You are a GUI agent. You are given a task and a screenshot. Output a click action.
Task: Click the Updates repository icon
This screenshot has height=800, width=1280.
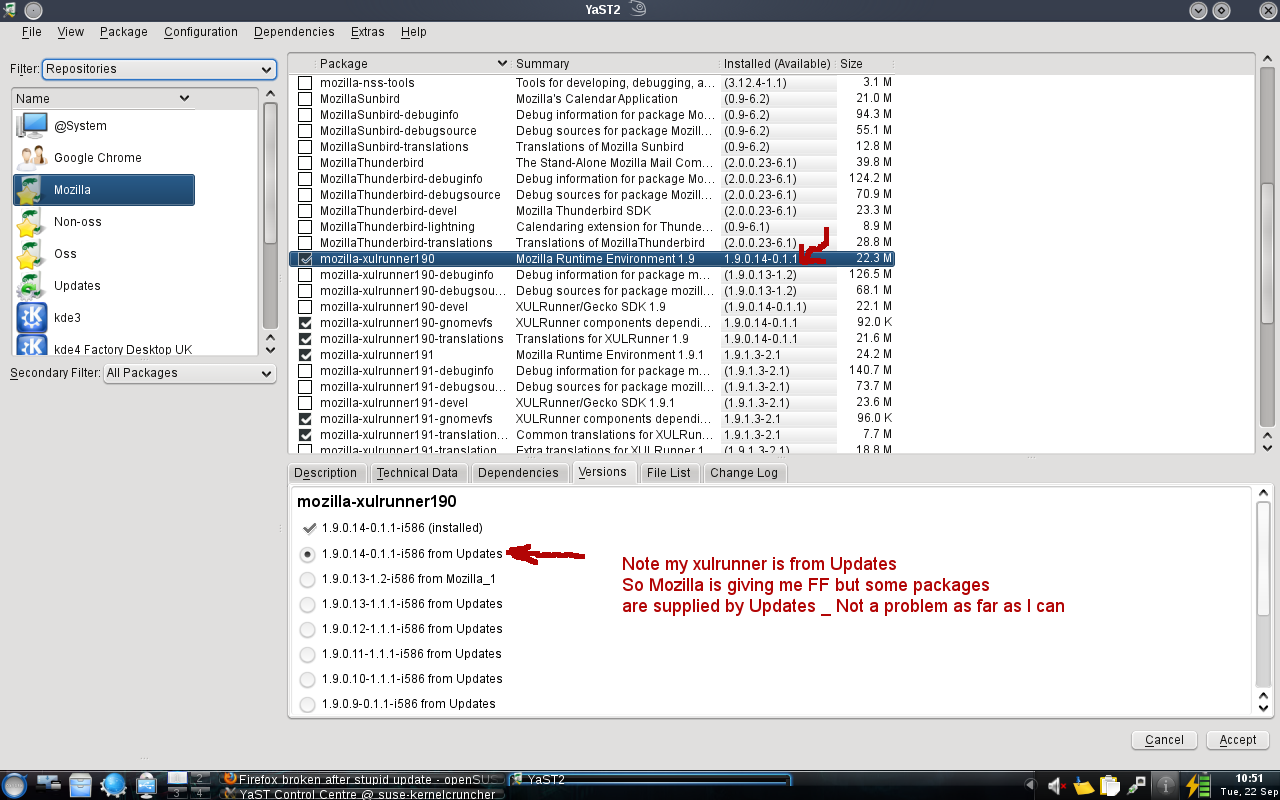coord(33,285)
